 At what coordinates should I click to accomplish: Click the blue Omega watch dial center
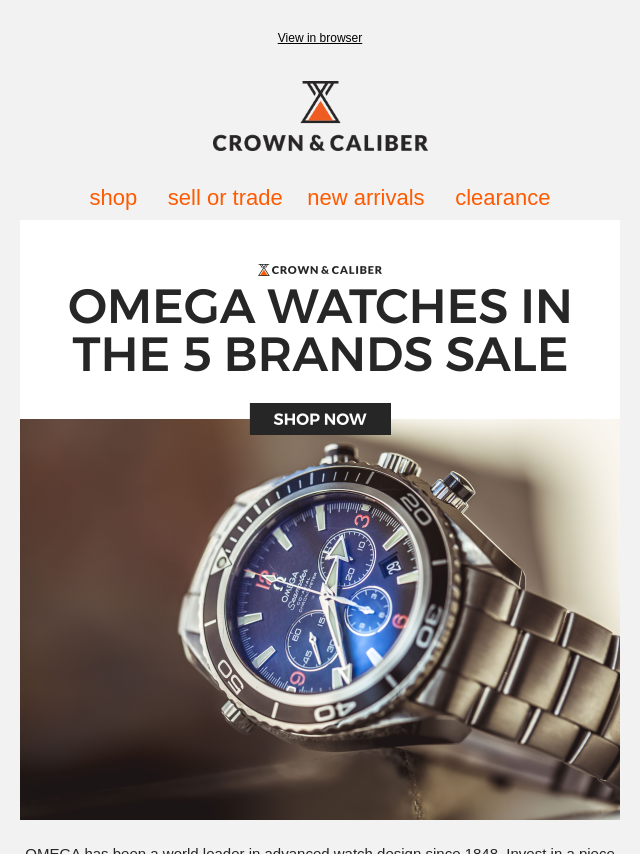point(326,591)
